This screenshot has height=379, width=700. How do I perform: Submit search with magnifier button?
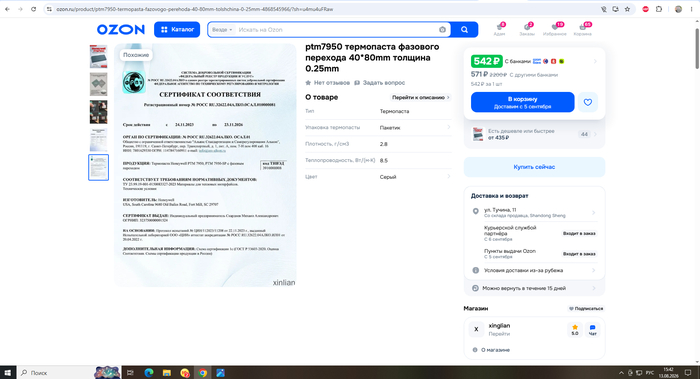464,30
